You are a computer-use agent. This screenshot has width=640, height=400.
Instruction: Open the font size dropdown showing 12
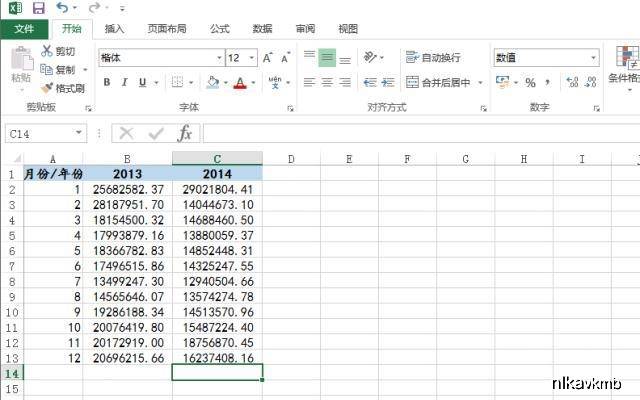click(x=252, y=58)
